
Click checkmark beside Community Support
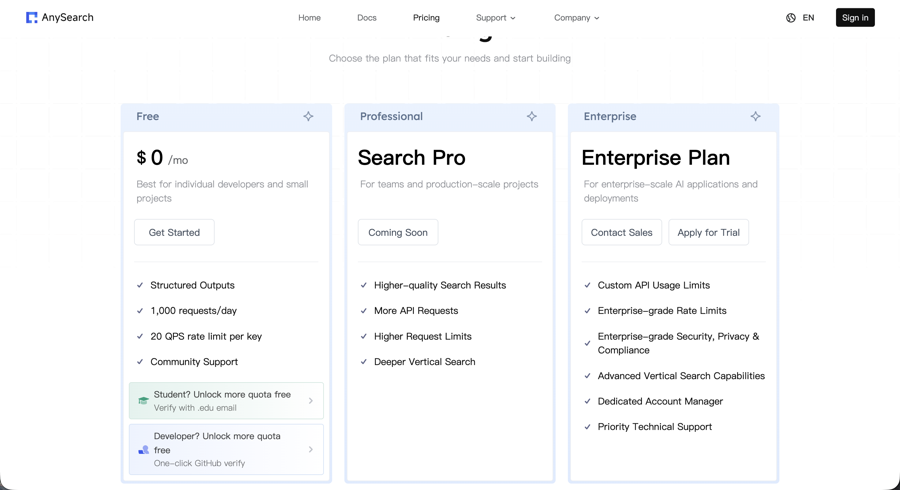(x=140, y=361)
